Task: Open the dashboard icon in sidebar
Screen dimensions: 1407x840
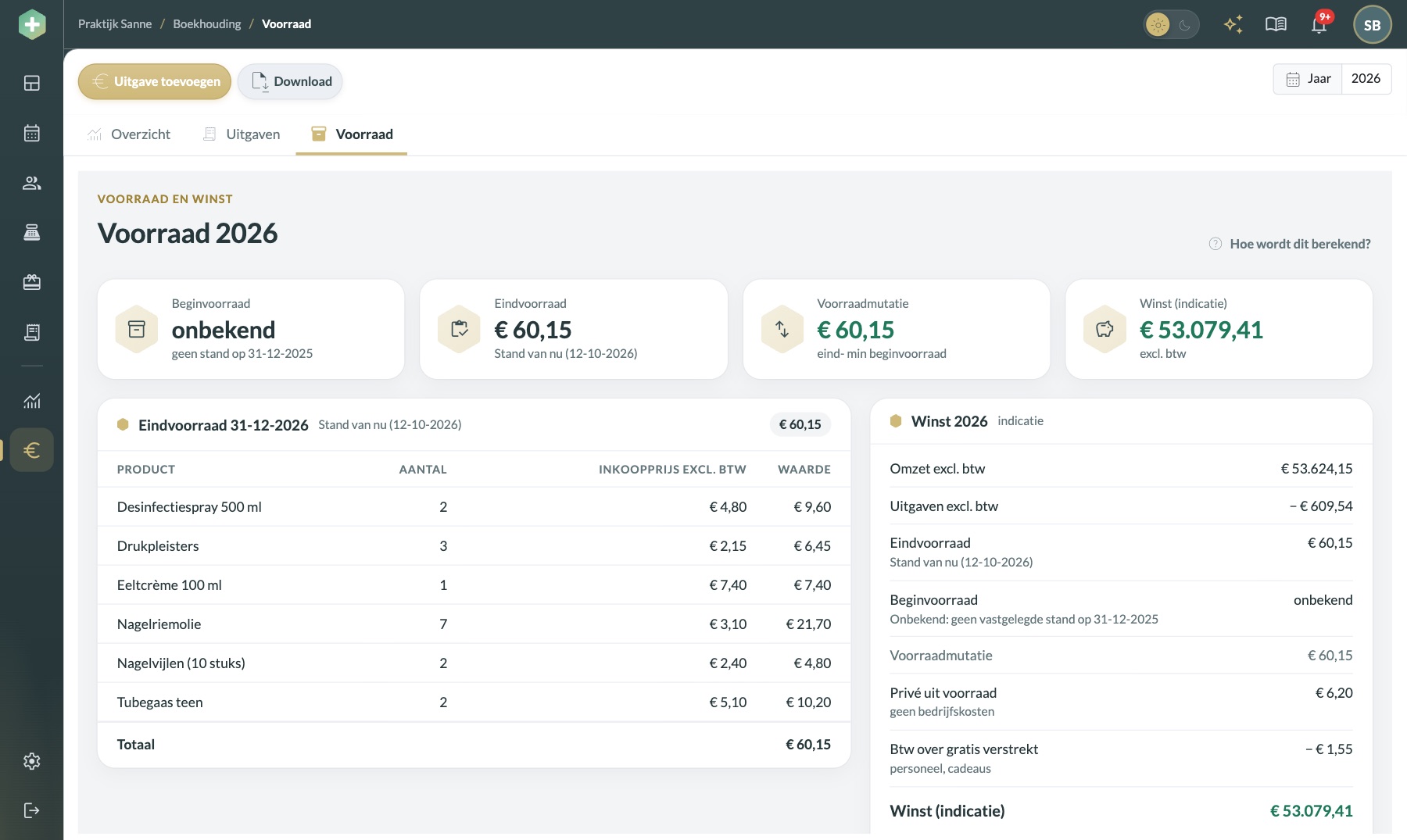Action: 31,83
